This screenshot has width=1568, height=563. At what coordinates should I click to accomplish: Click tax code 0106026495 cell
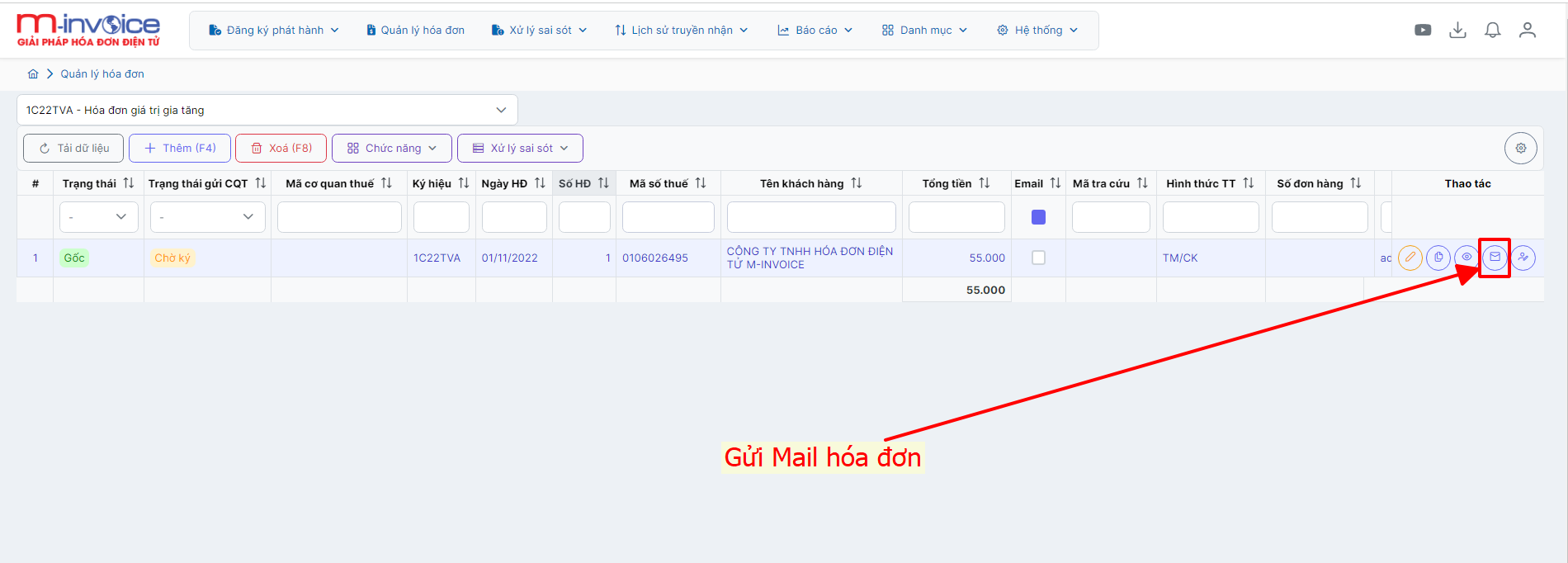(655, 258)
